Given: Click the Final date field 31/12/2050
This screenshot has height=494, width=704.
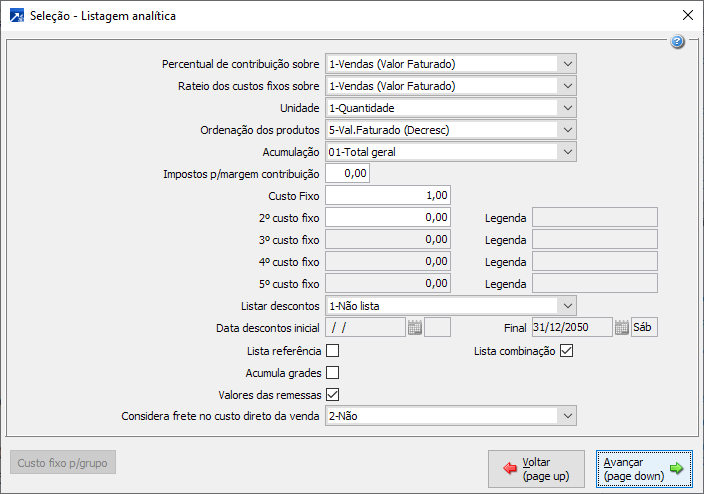Looking at the screenshot, I should (x=572, y=327).
